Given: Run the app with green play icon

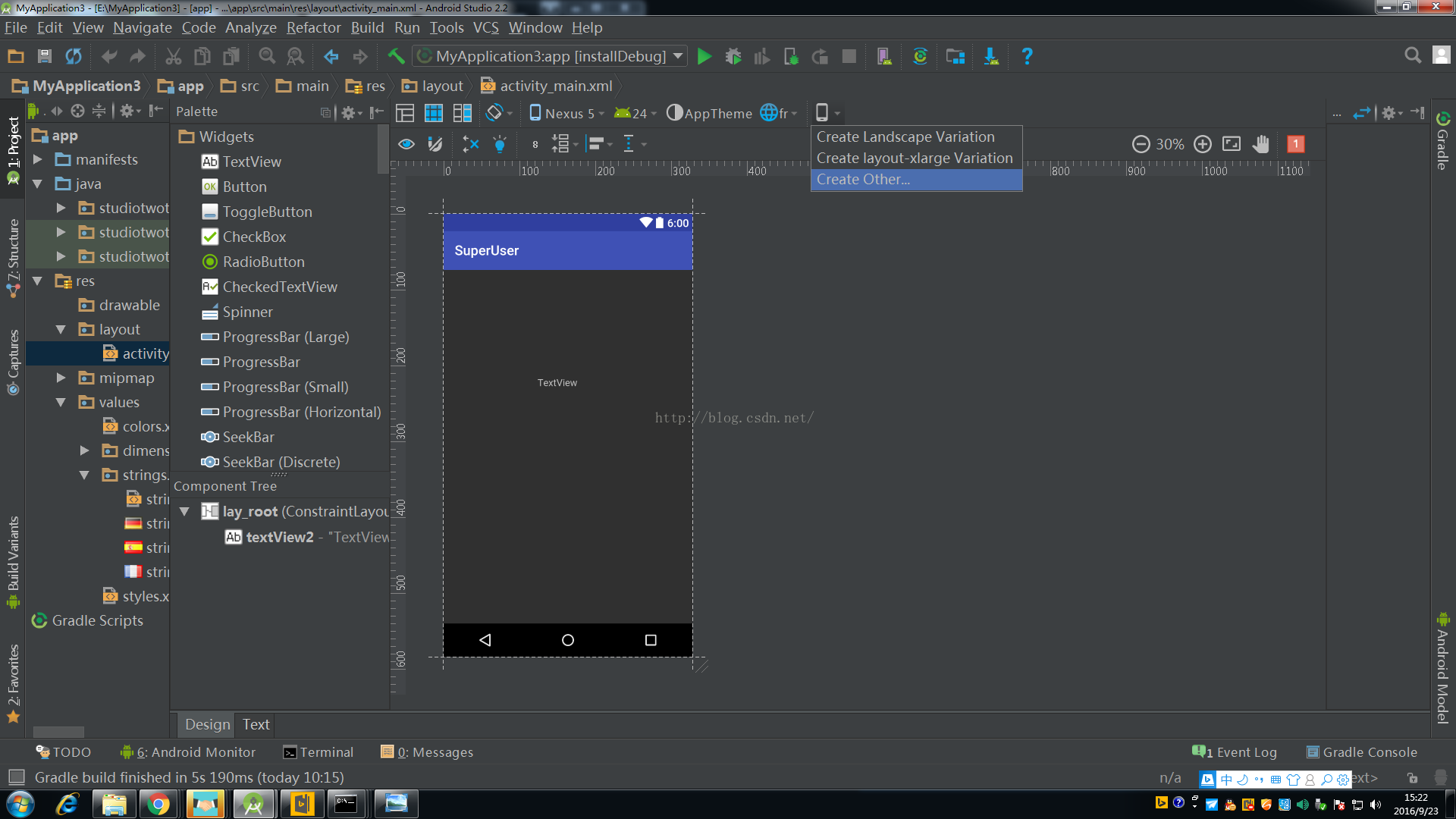Looking at the screenshot, I should [x=704, y=56].
